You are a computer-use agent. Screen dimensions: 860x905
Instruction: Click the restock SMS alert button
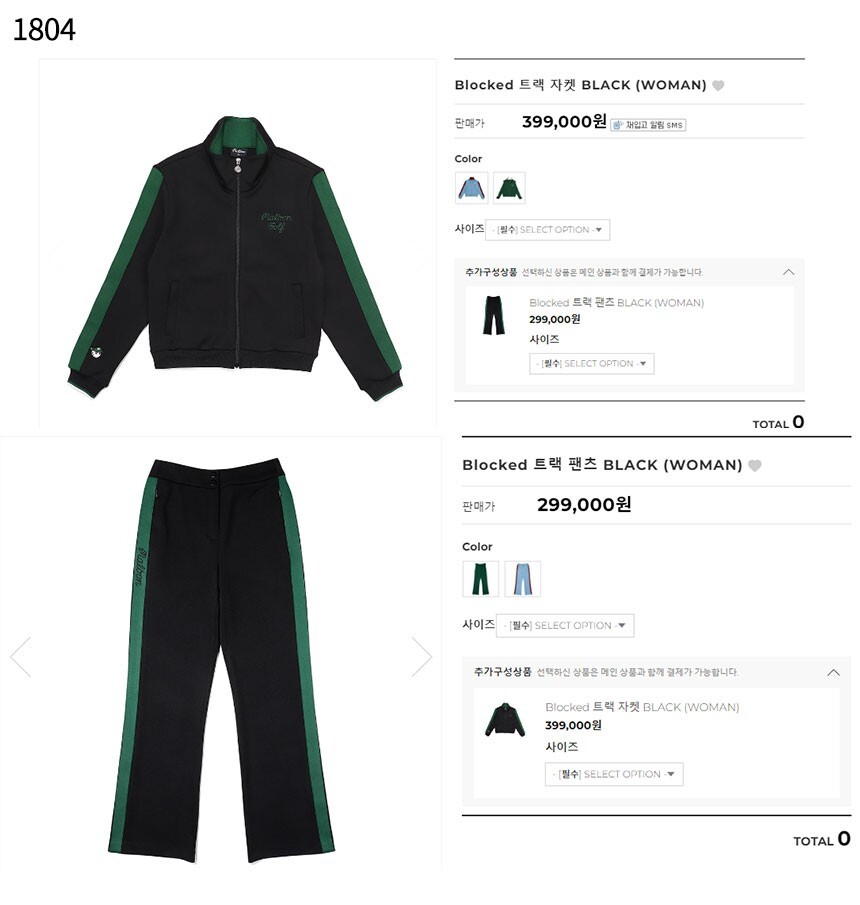[x=648, y=125]
